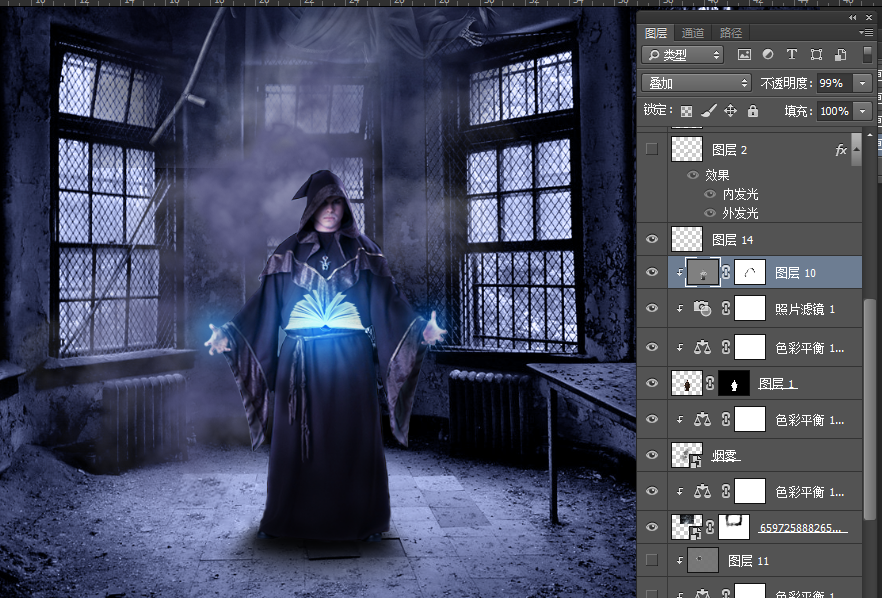
Task: Collapse the panel with double-arrow icon
Action: (x=853, y=17)
